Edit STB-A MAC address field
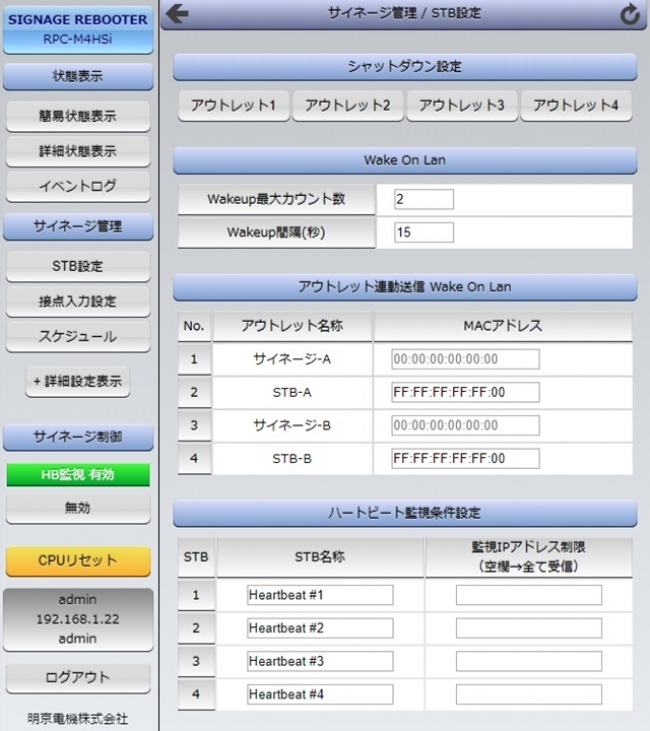This screenshot has width=650, height=731. point(465,393)
